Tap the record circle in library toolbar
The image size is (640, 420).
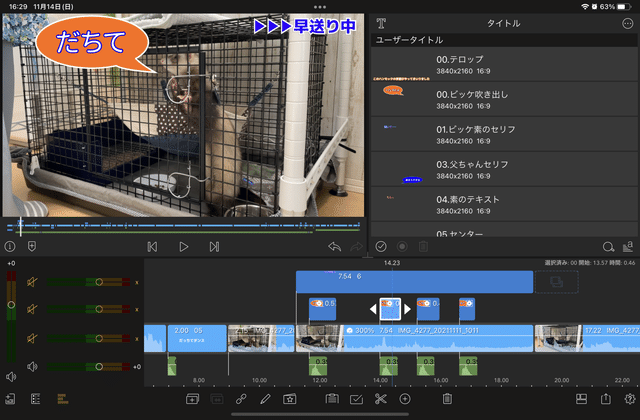[402, 246]
